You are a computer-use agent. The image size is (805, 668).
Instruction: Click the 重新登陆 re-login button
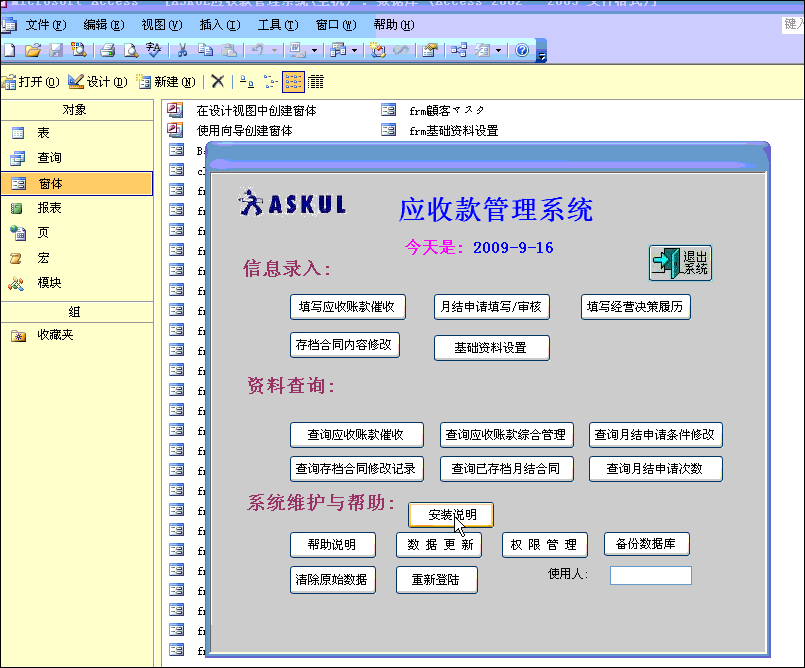coord(436,580)
